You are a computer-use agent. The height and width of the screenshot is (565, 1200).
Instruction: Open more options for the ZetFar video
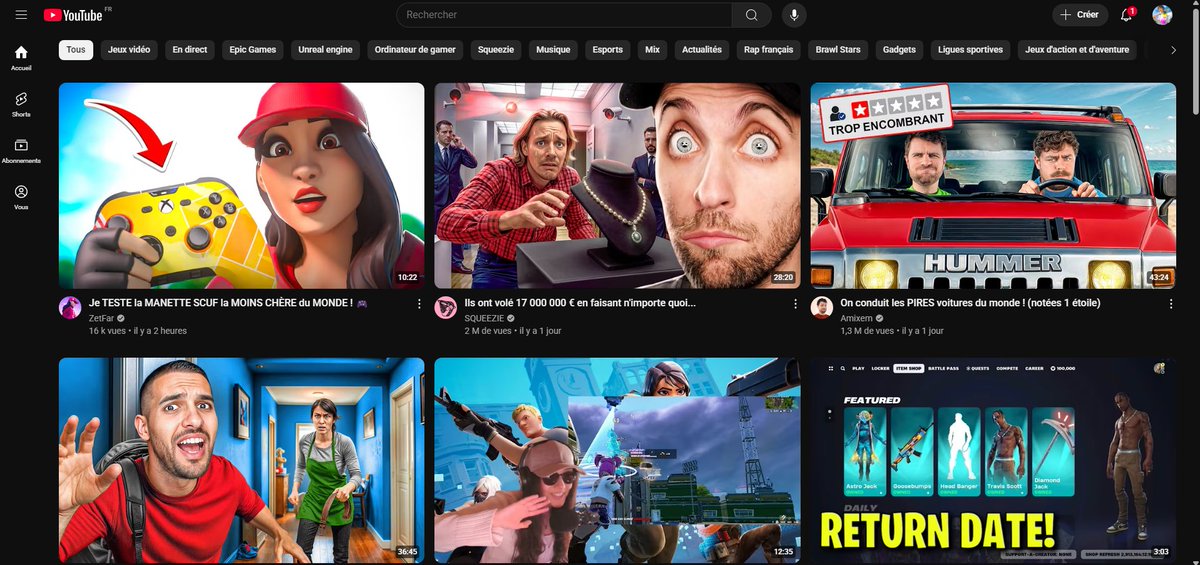click(420, 303)
